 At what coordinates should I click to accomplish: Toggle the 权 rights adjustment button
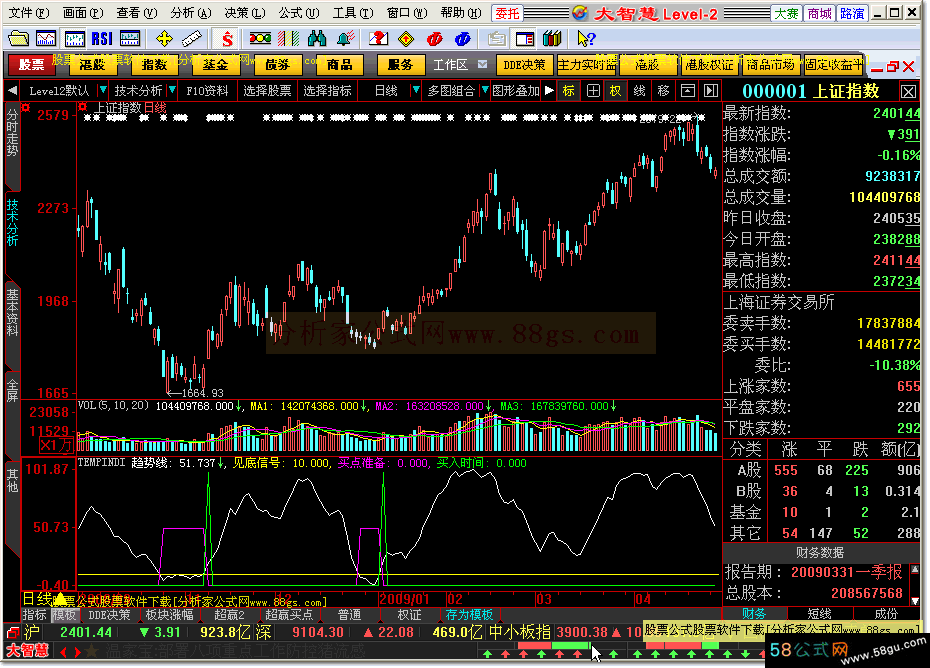tap(616, 91)
